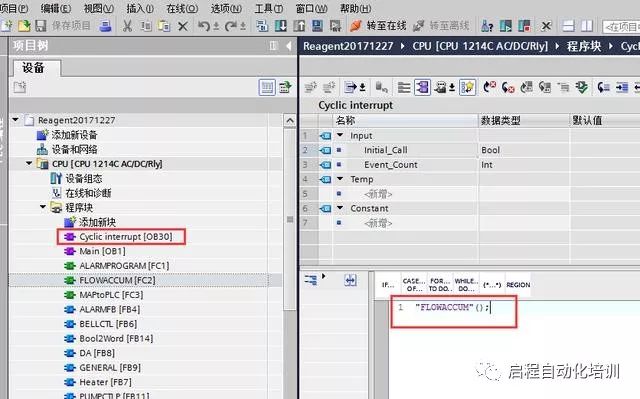Click the Print icon in toolbar
The image size is (640, 399).
point(105,26)
